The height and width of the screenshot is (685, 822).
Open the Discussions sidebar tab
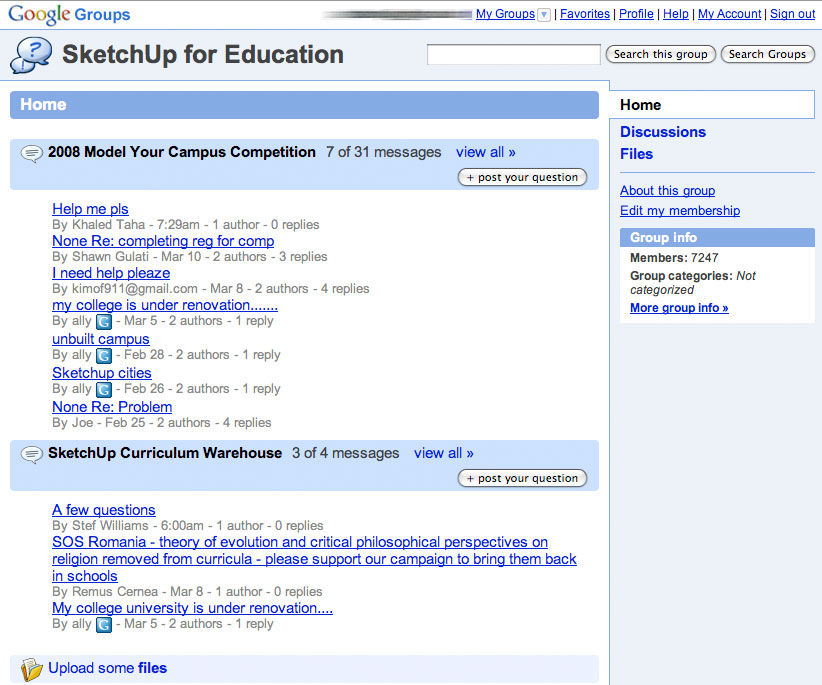pyautogui.click(x=662, y=132)
